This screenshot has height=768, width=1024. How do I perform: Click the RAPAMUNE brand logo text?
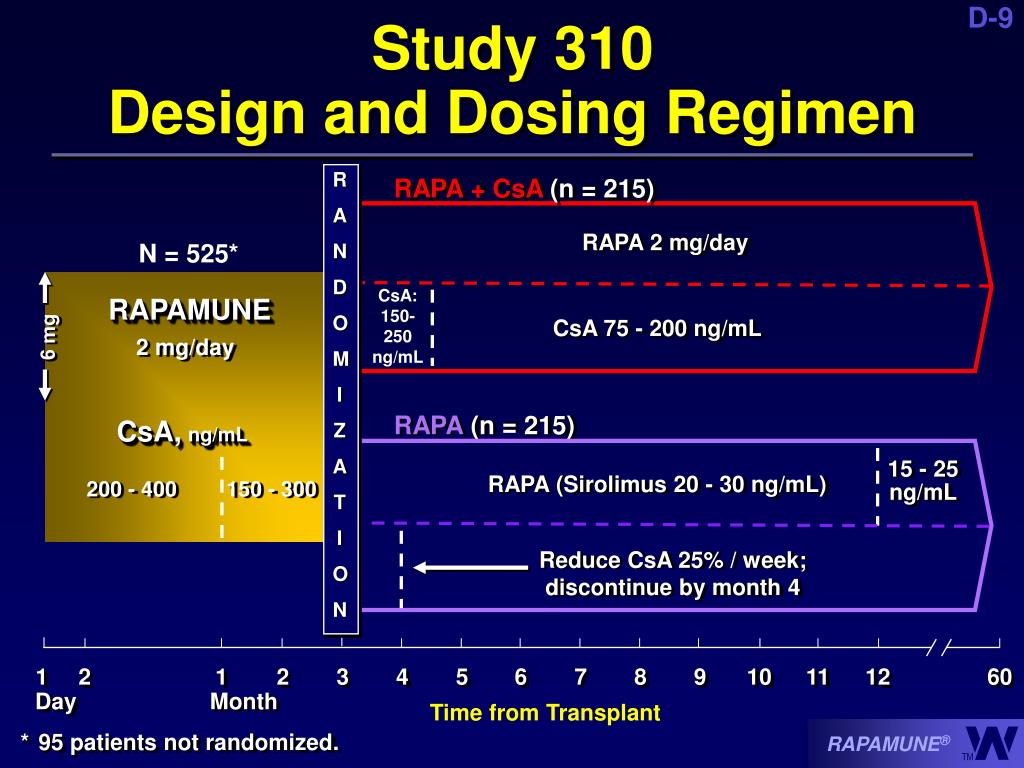pyautogui.click(x=889, y=744)
